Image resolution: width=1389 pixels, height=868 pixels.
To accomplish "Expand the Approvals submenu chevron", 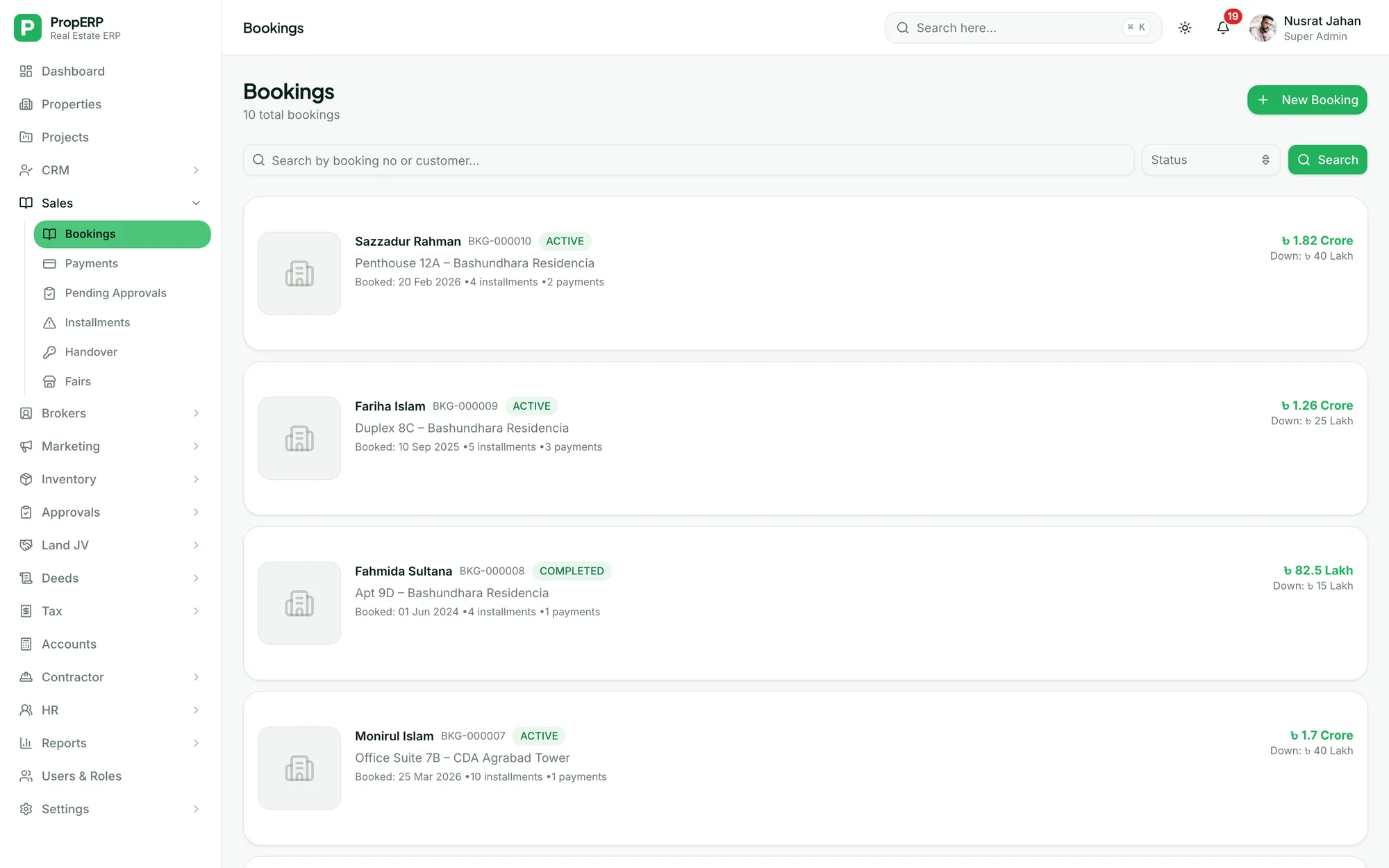I will click(x=196, y=512).
